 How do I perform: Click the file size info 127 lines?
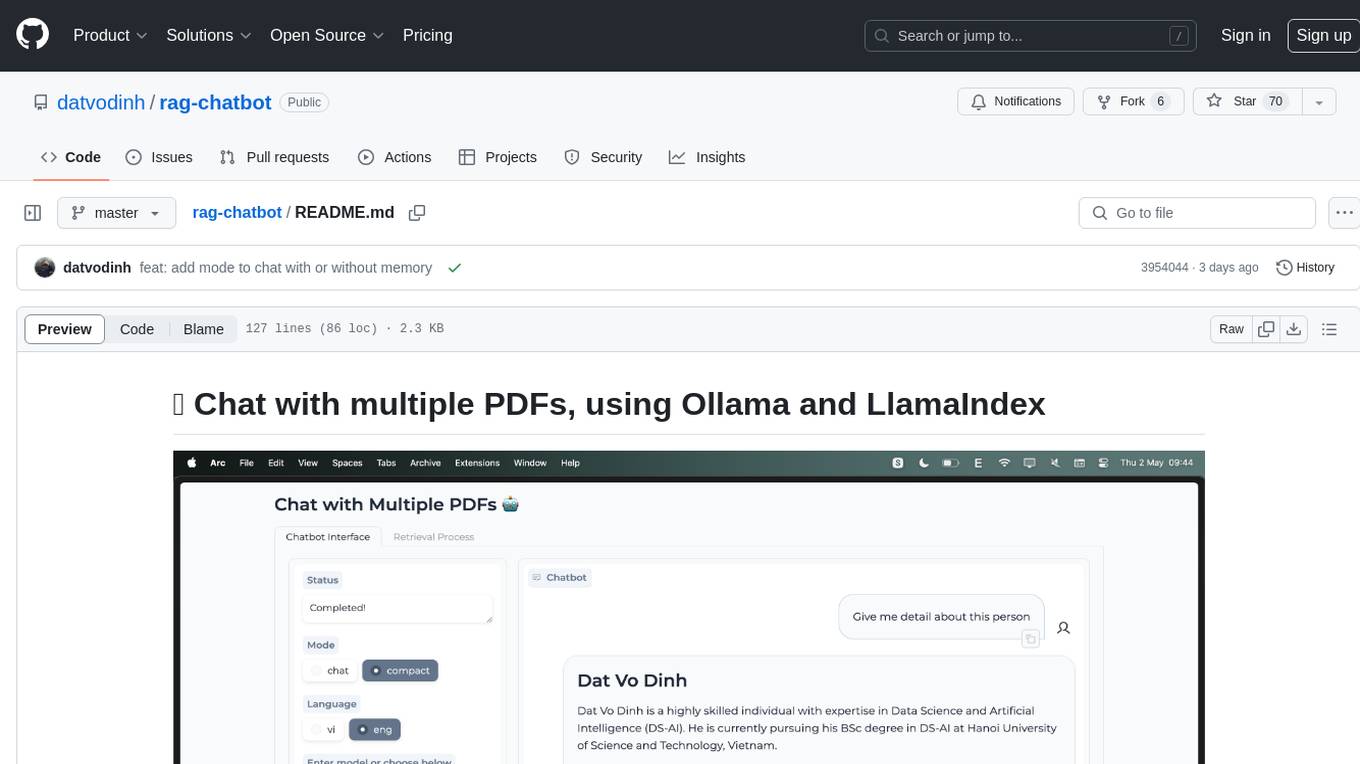[344, 329]
